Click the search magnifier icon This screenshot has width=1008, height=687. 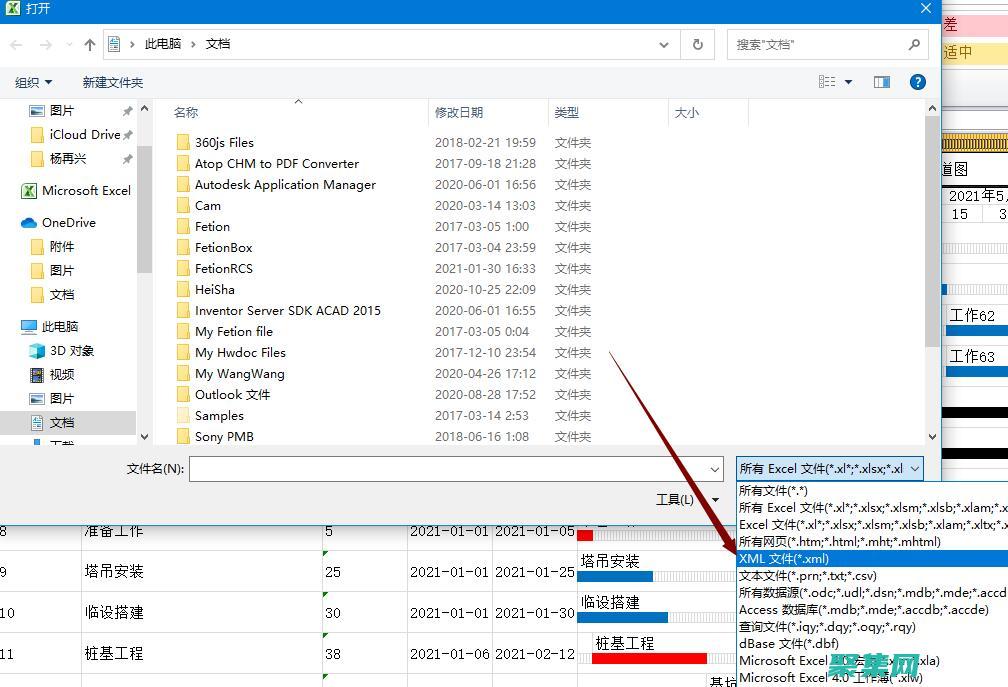pyautogui.click(x=914, y=44)
